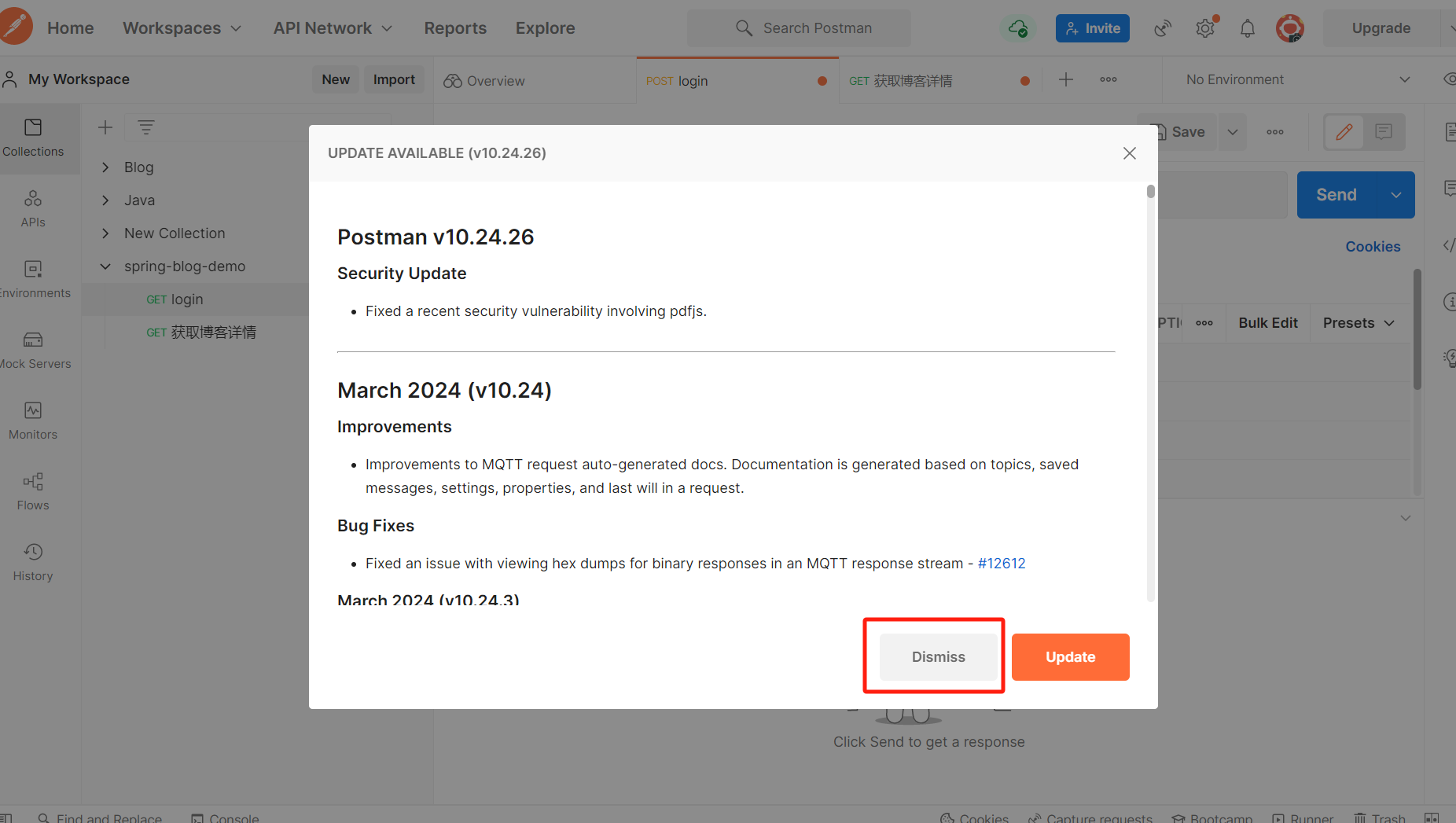The width and height of the screenshot is (1456, 823).
Task: Click the plus icon to create a collection
Action: (x=105, y=127)
